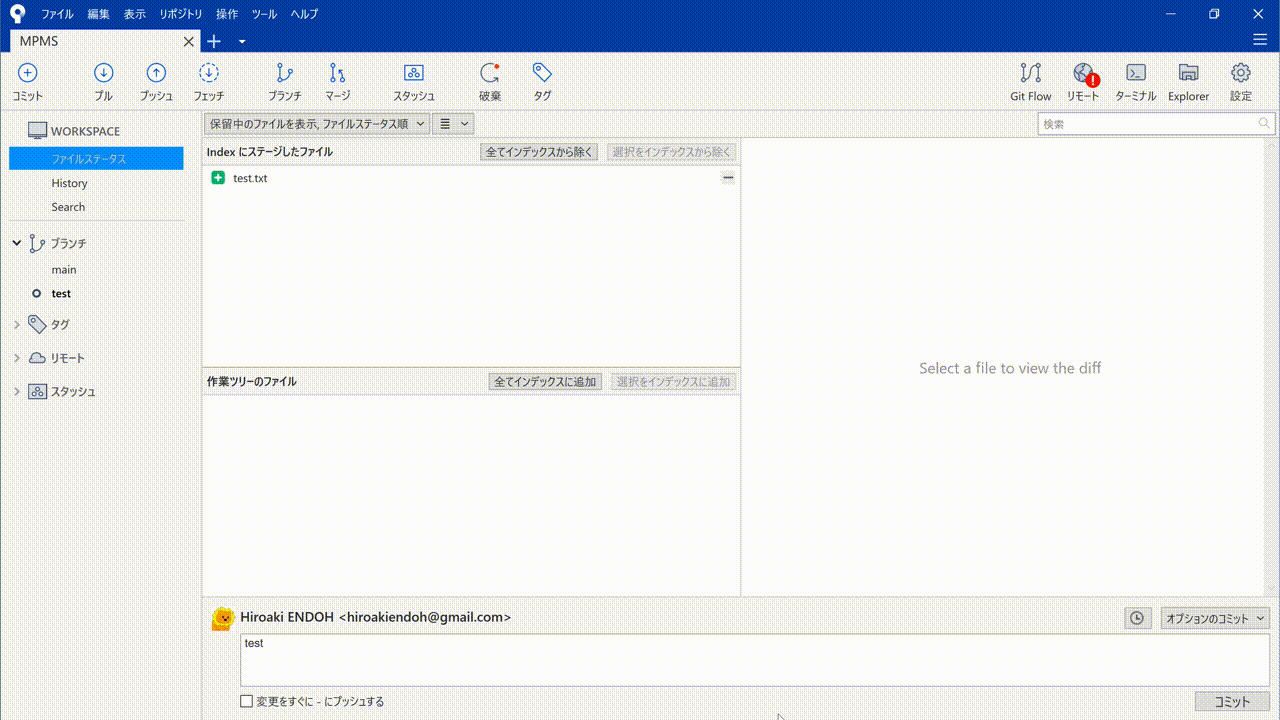Expand the リモート section in sidebar
The height and width of the screenshot is (720, 1280).
(17, 358)
